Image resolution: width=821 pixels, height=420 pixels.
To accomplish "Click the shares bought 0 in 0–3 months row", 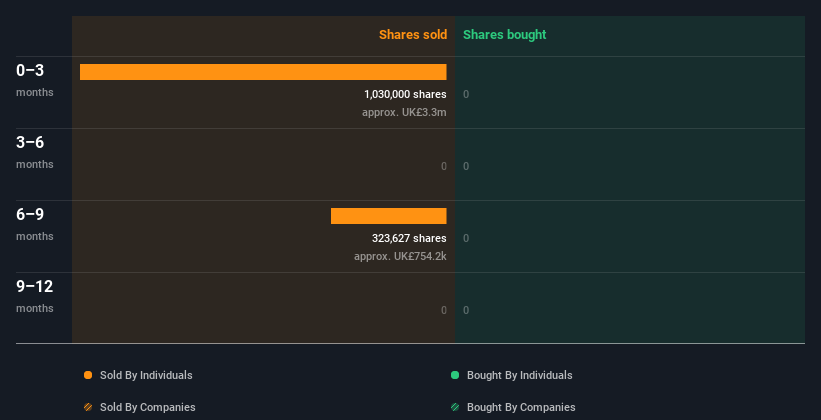I will [466, 94].
